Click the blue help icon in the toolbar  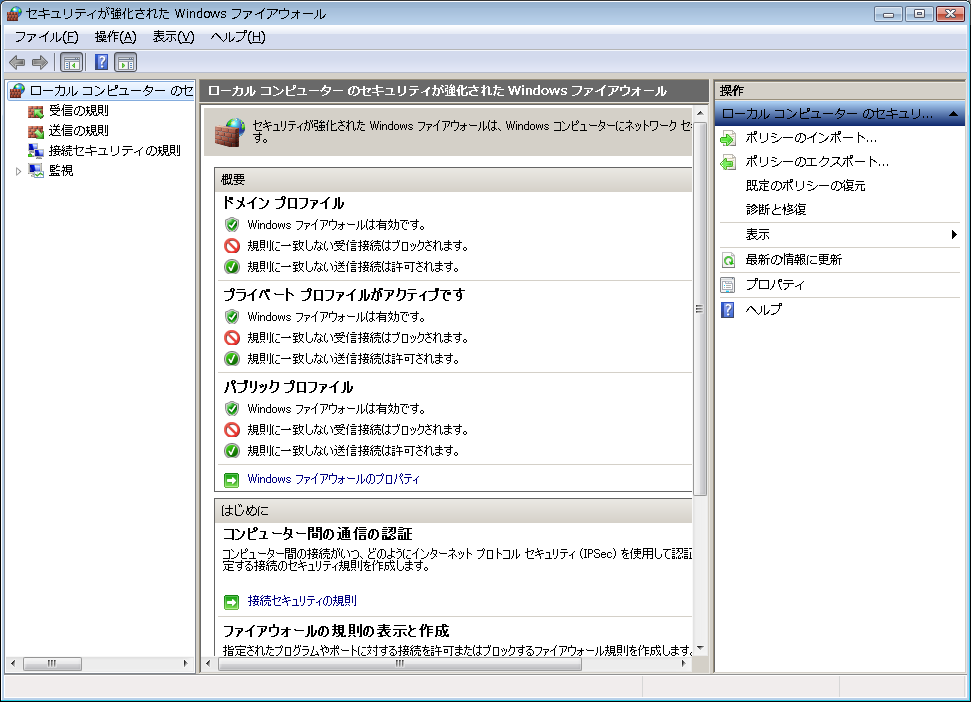pyautogui.click(x=100, y=61)
